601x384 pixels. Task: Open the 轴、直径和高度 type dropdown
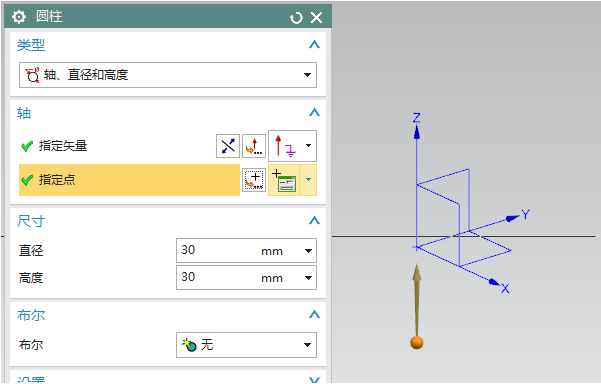click(168, 75)
